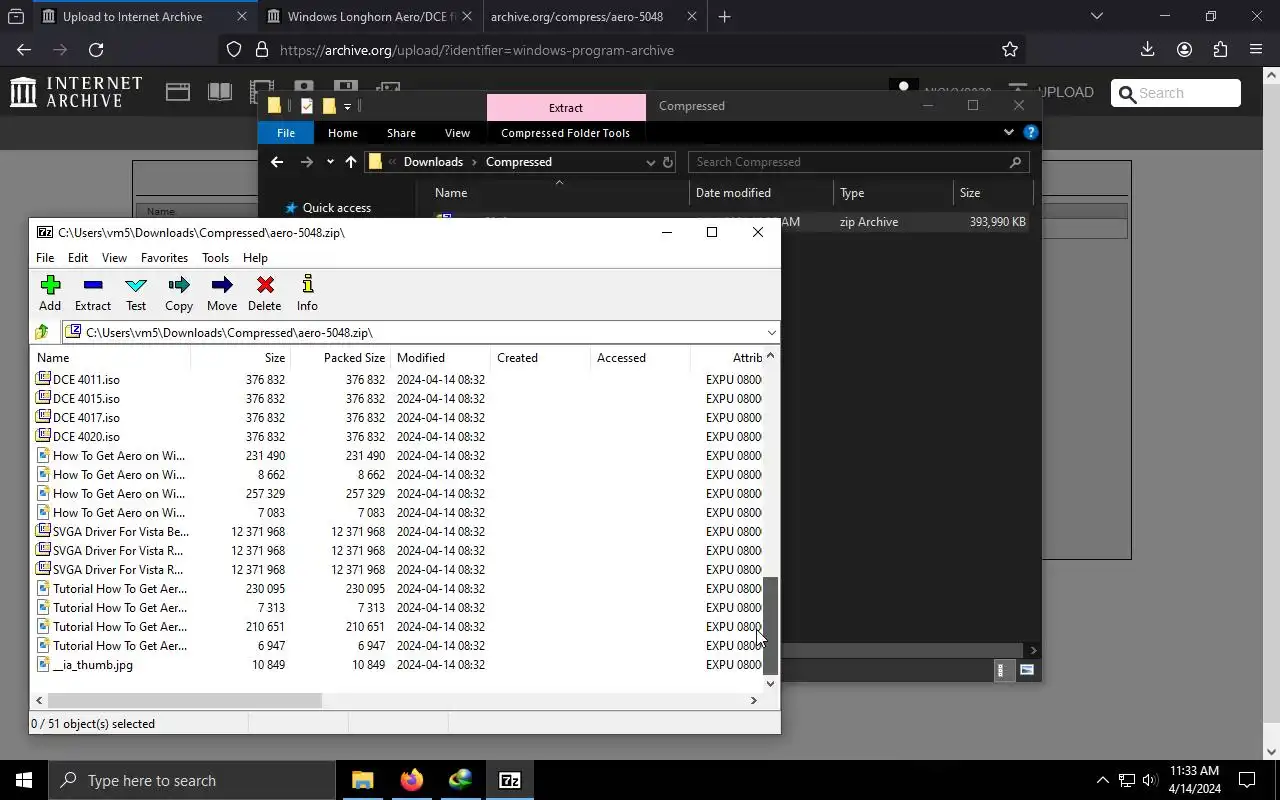Sort 7-Zip list by Accessed column
The height and width of the screenshot is (800, 1280).
tap(640, 357)
